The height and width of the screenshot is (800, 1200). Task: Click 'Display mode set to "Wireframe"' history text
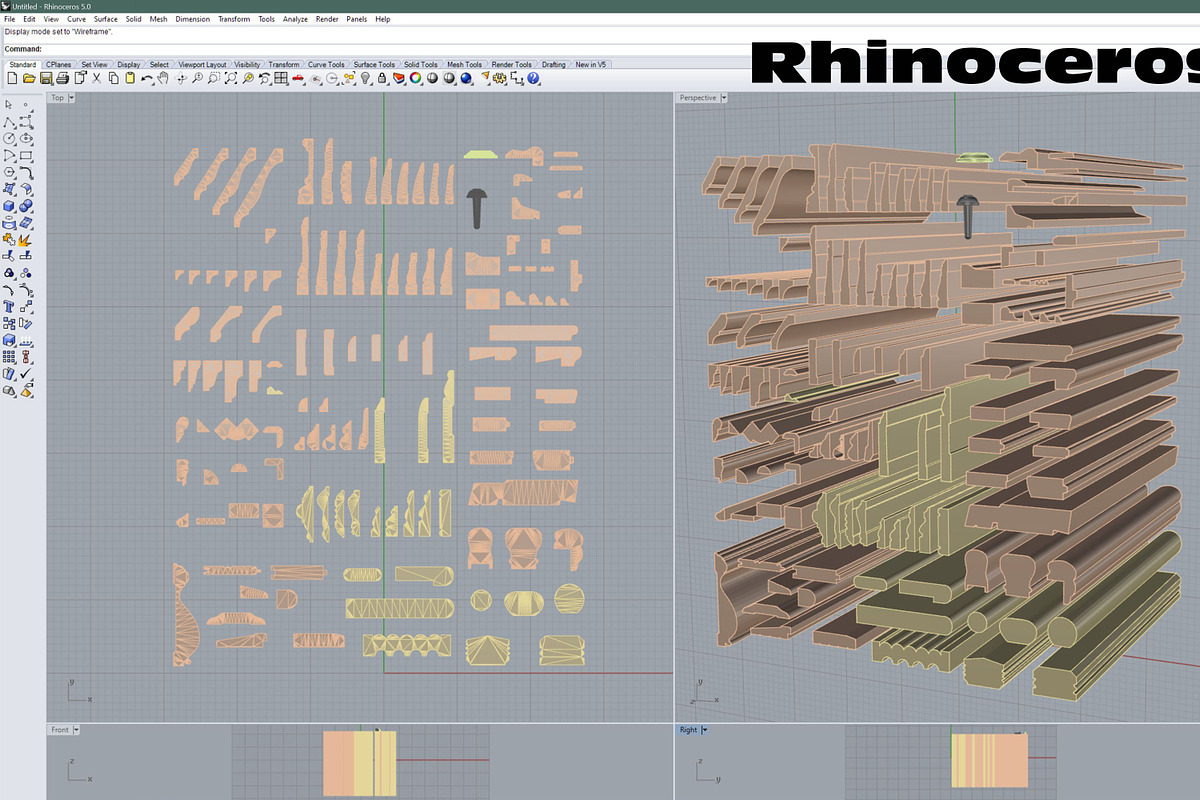coord(58,31)
